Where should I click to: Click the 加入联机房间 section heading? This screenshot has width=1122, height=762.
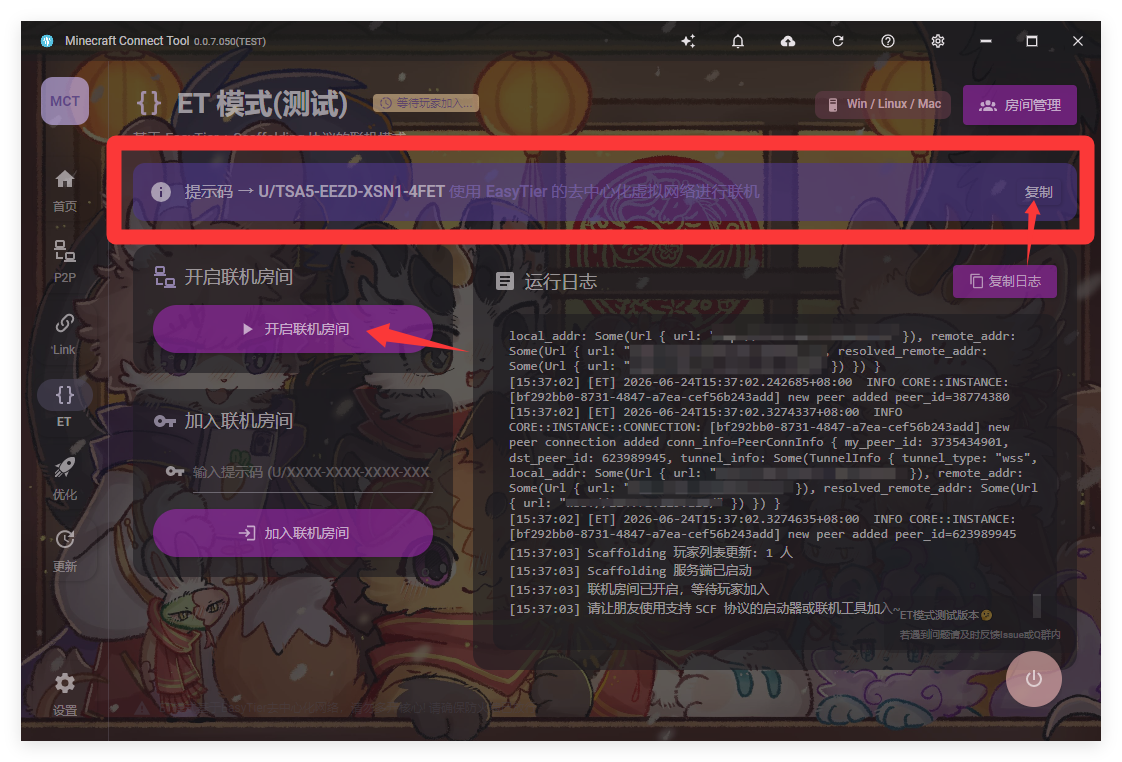click(x=238, y=421)
